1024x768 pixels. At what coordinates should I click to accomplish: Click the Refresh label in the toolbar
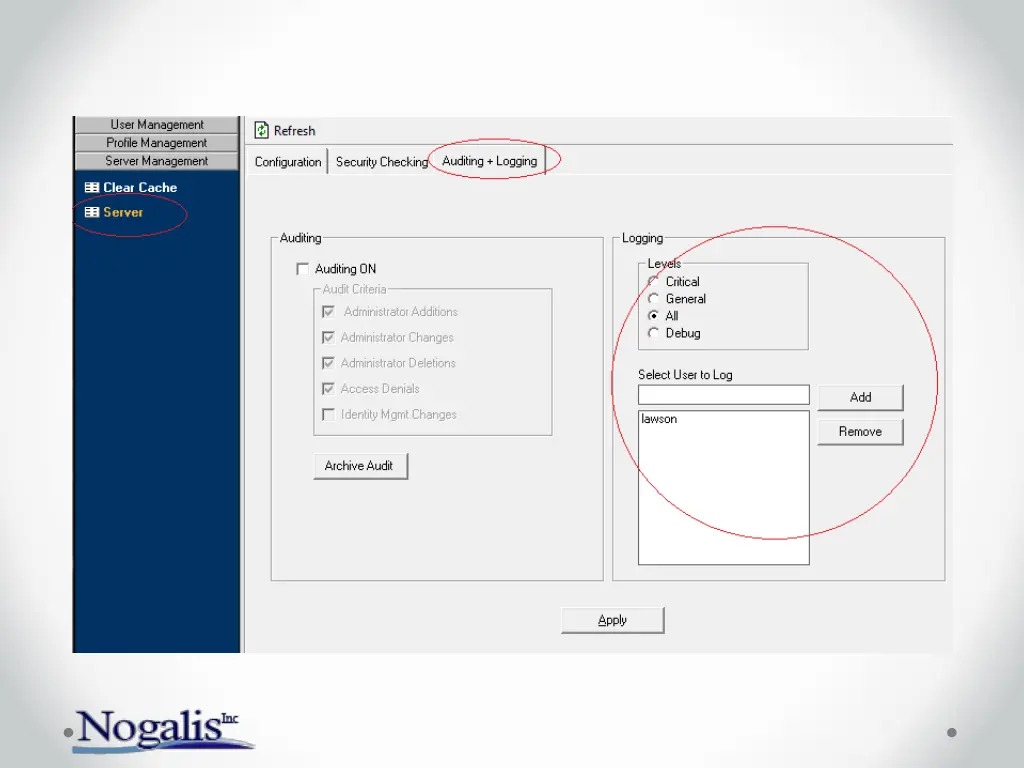(295, 131)
